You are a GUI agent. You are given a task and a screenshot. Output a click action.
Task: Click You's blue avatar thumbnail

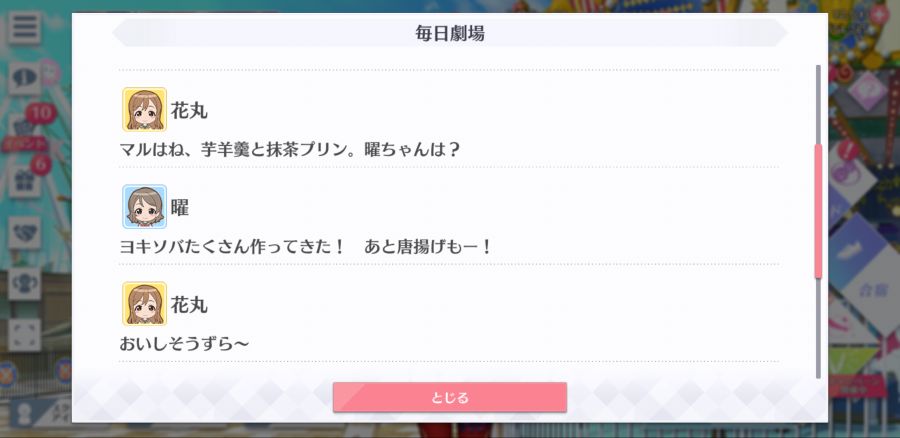[144, 207]
